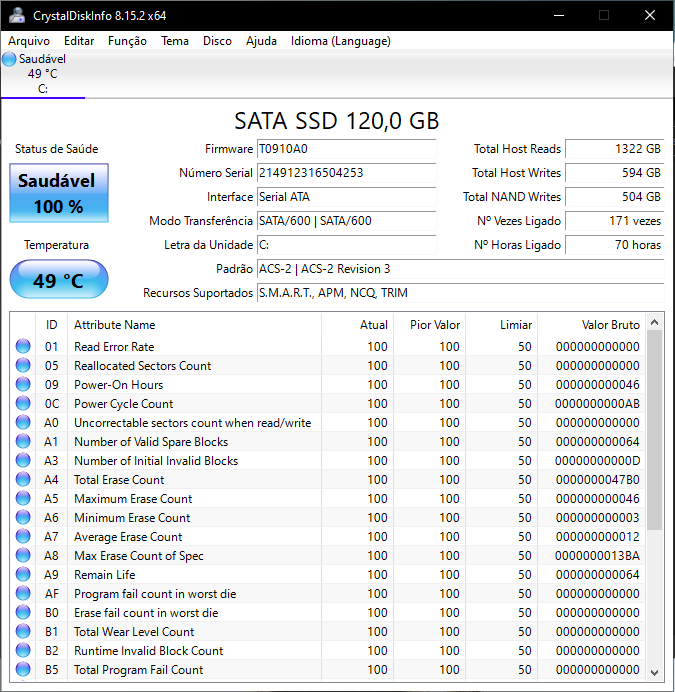Image resolution: width=675 pixels, height=692 pixels.
Task: Click the ID column header
Action: (51, 325)
